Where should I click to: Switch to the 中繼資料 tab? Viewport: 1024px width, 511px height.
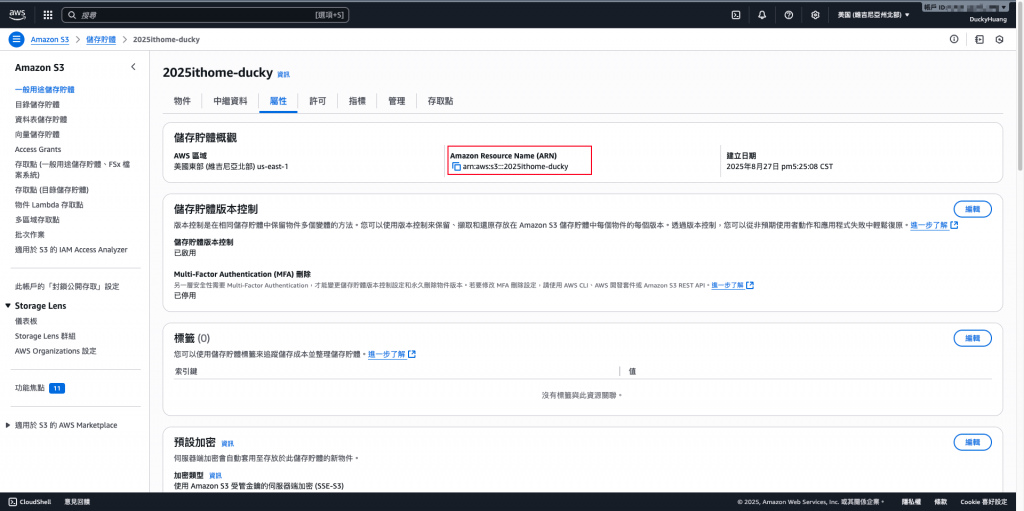tap(231, 101)
